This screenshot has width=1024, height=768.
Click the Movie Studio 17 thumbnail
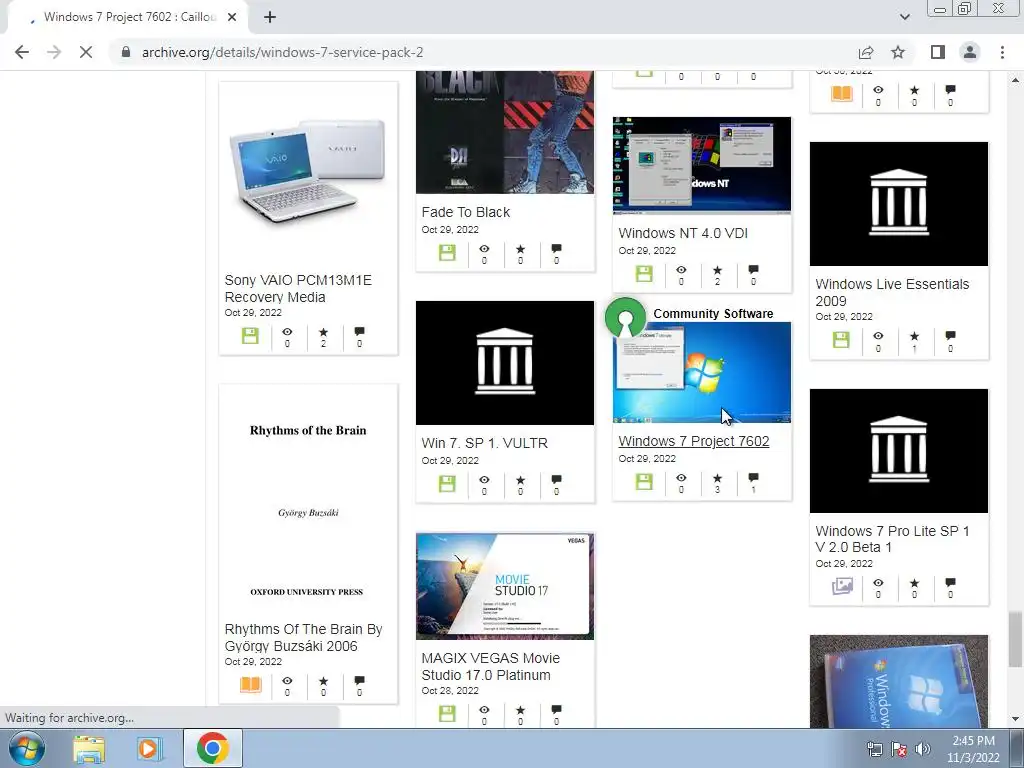click(x=505, y=586)
